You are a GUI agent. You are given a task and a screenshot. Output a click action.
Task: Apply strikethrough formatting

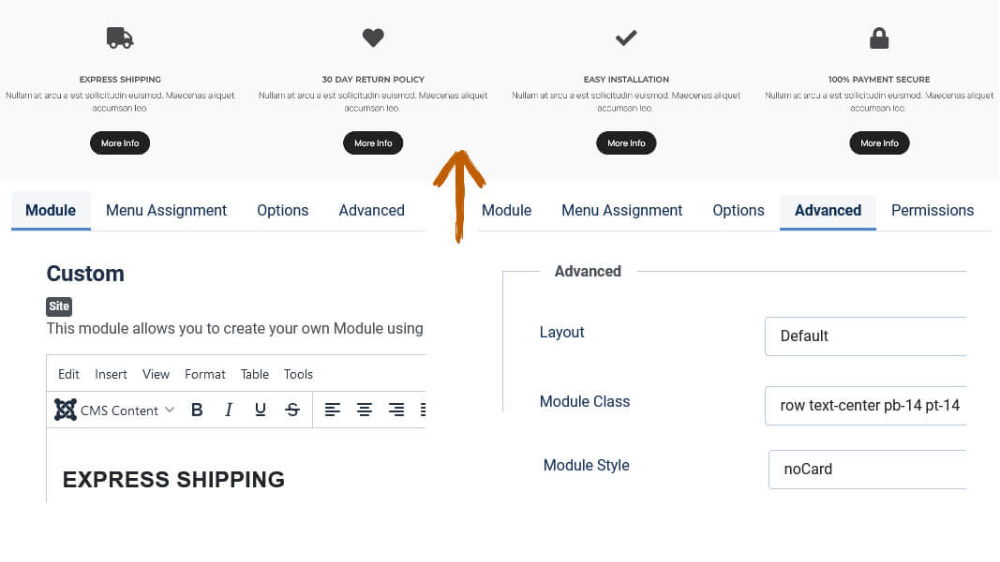click(x=292, y=410)
